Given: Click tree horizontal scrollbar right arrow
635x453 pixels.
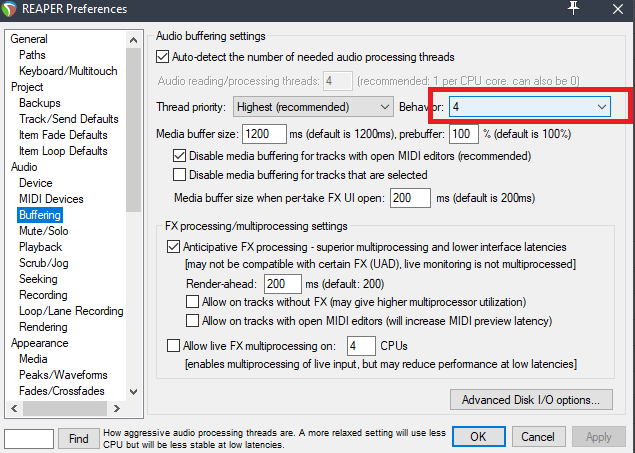Looking at the screenshot, I should click(117, 408).
